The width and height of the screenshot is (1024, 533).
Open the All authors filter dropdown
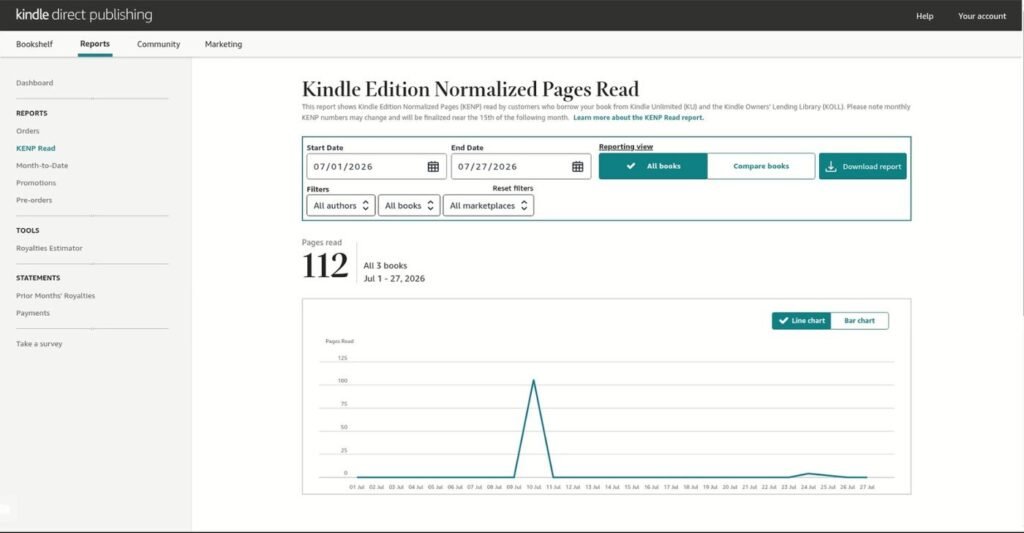[x=341, y=205]
